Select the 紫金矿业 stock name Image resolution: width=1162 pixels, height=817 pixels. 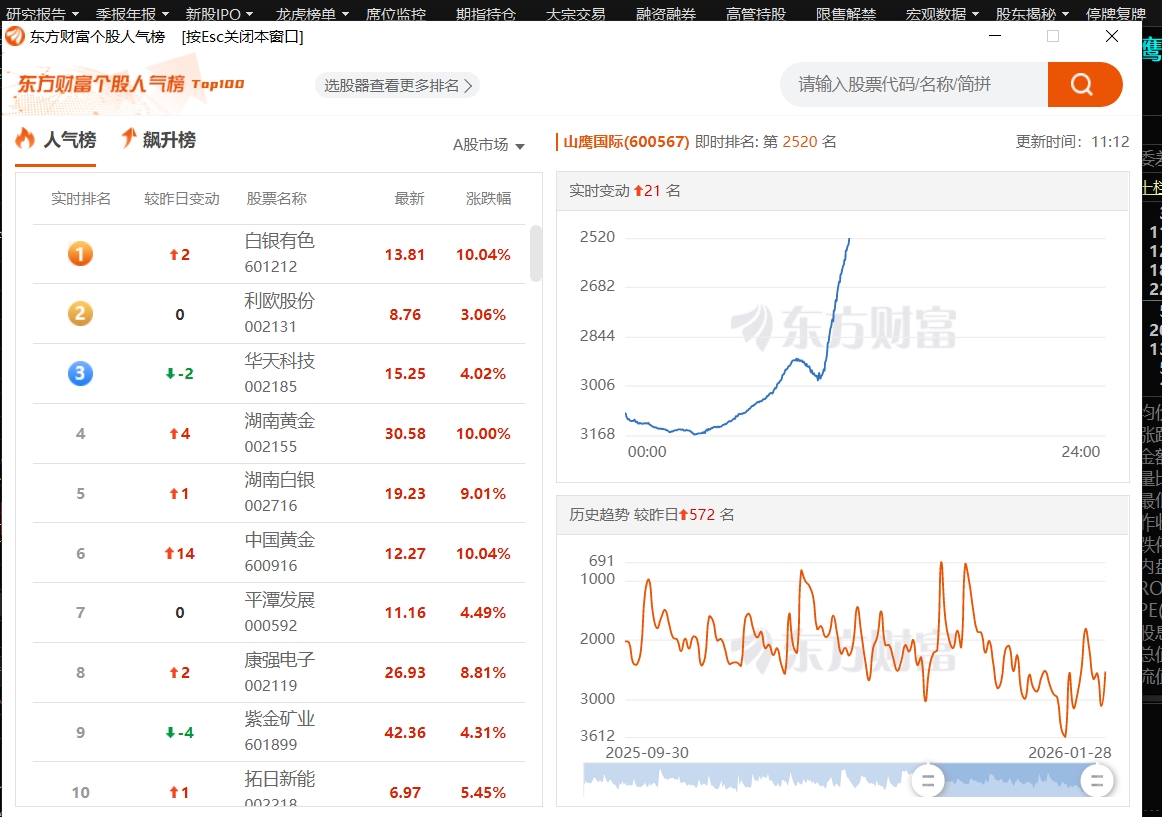pos(279,719)
